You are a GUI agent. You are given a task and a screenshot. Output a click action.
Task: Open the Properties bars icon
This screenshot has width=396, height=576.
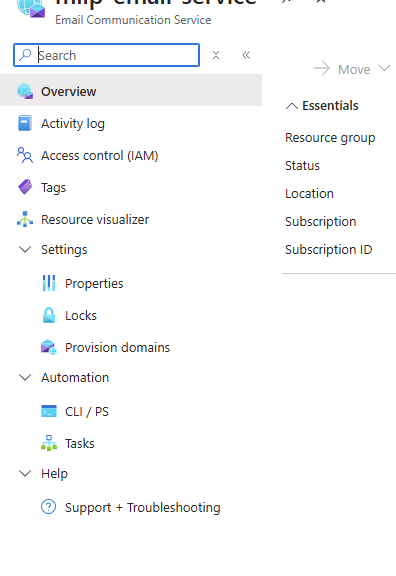49,283
